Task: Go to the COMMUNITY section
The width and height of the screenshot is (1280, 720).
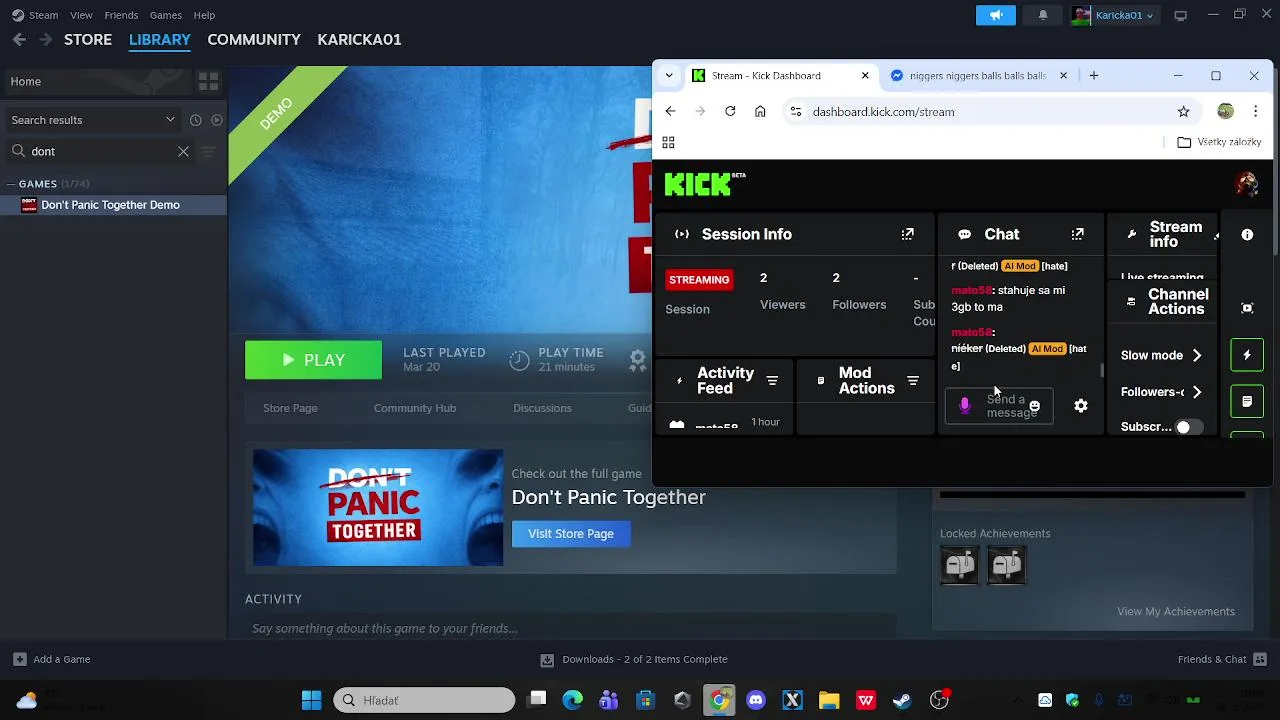Action: 254,40
